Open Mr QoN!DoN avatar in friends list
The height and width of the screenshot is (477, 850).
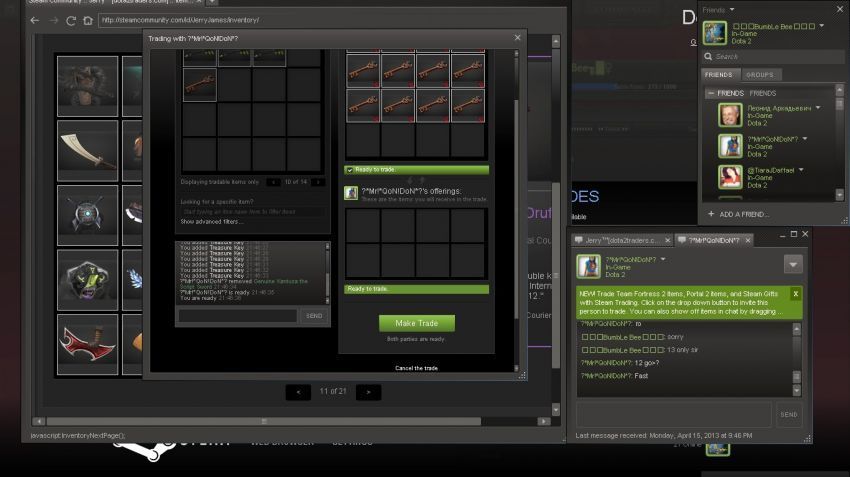tap(730, 146)
